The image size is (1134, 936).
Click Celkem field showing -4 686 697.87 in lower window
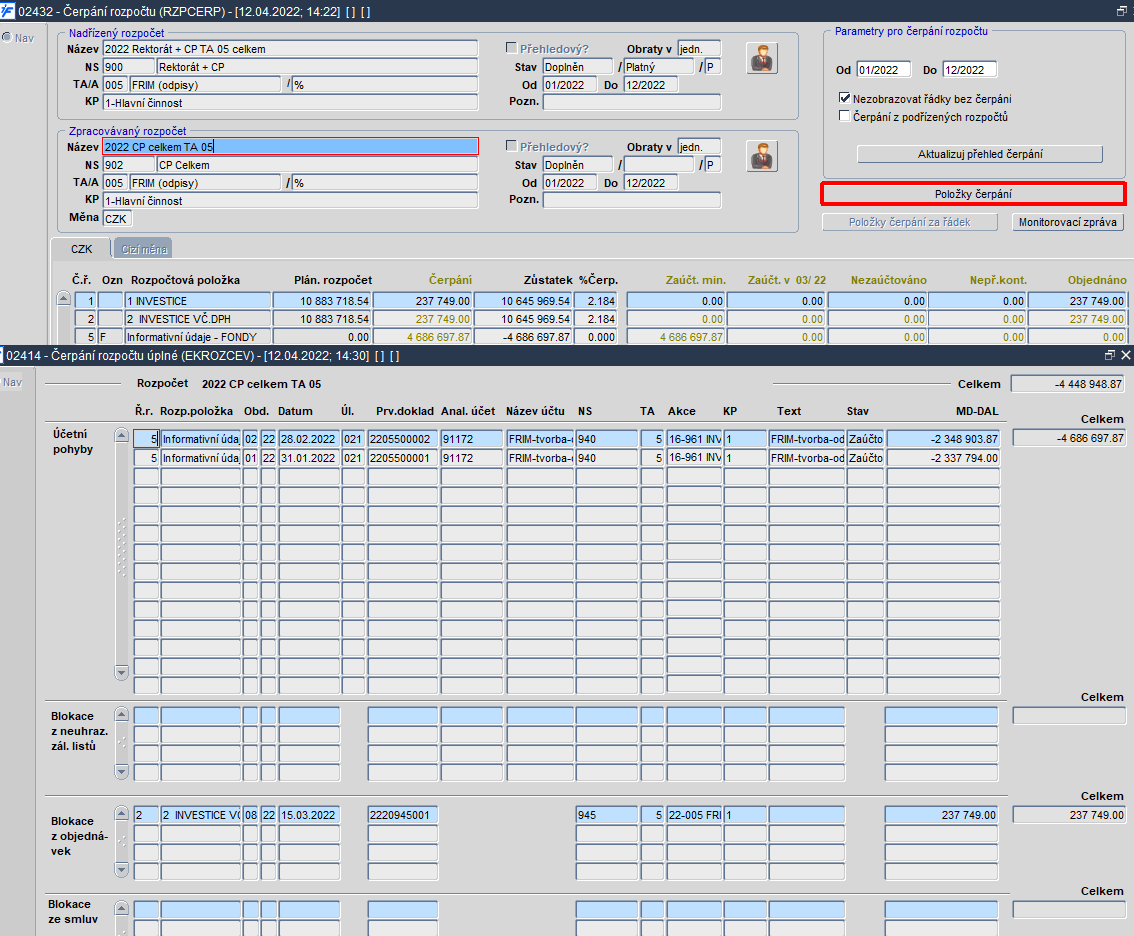1069,438
